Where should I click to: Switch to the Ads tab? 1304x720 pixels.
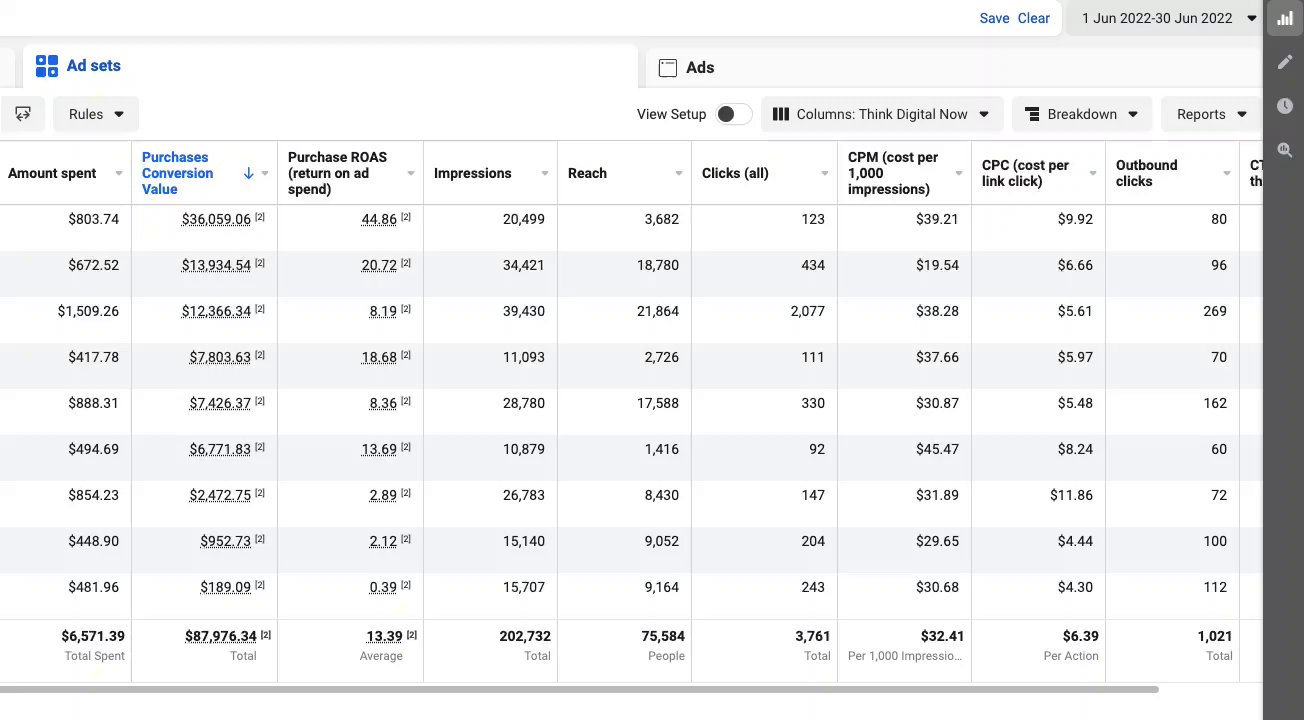(x=700, y=68)
